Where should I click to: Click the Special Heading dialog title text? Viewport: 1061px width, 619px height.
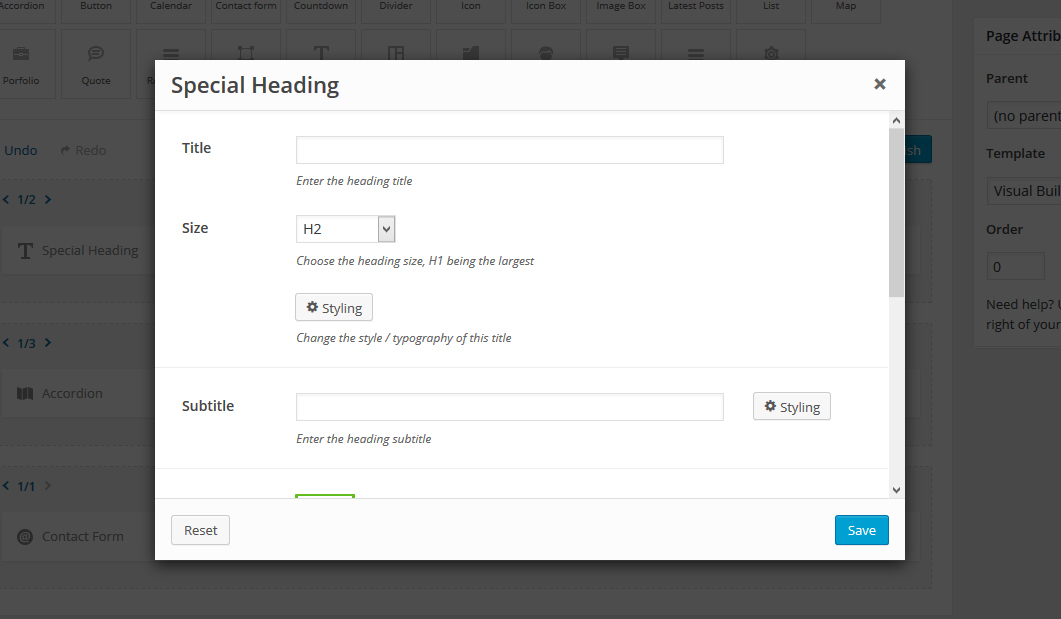[255, 85]
